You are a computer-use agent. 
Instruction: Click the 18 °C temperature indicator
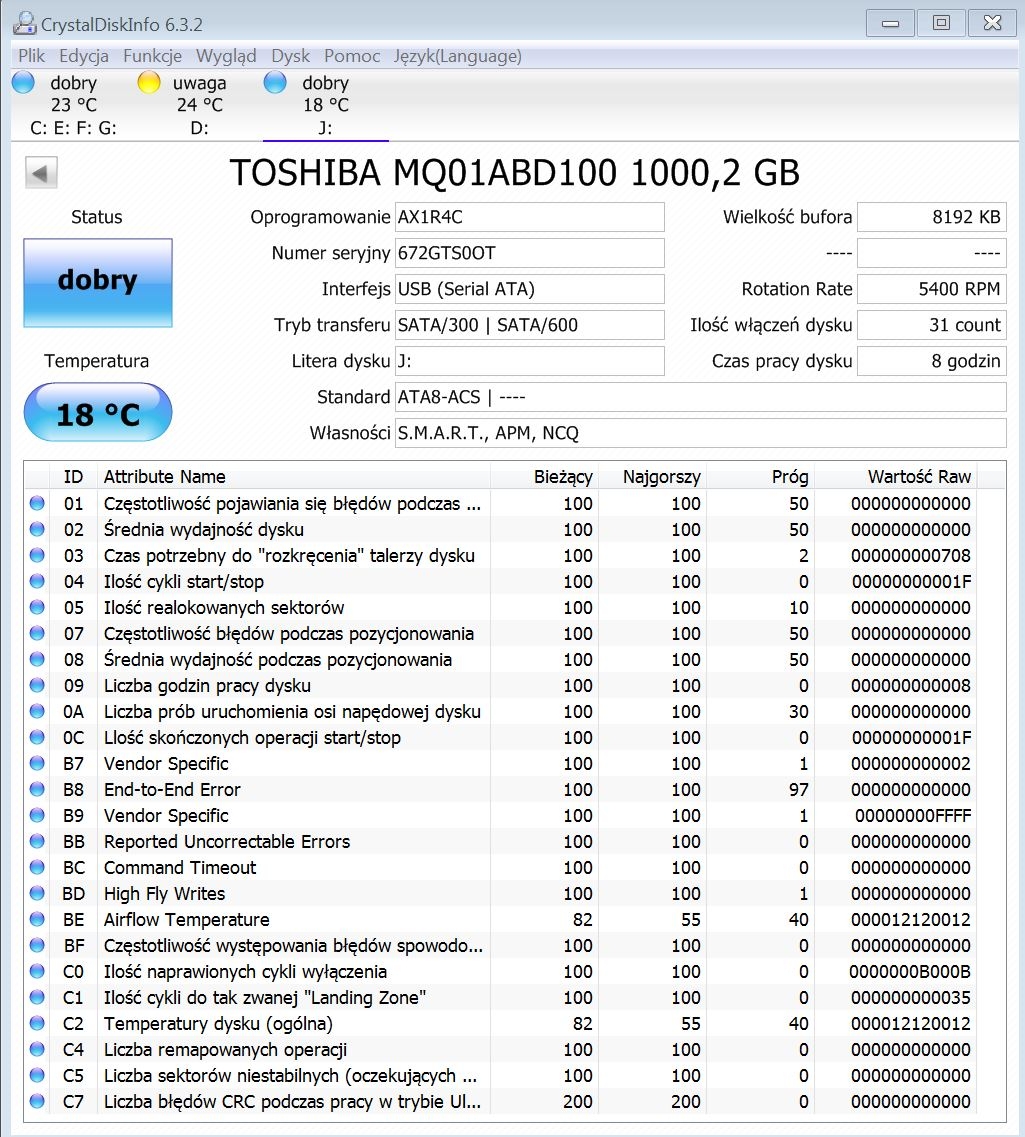98,413
